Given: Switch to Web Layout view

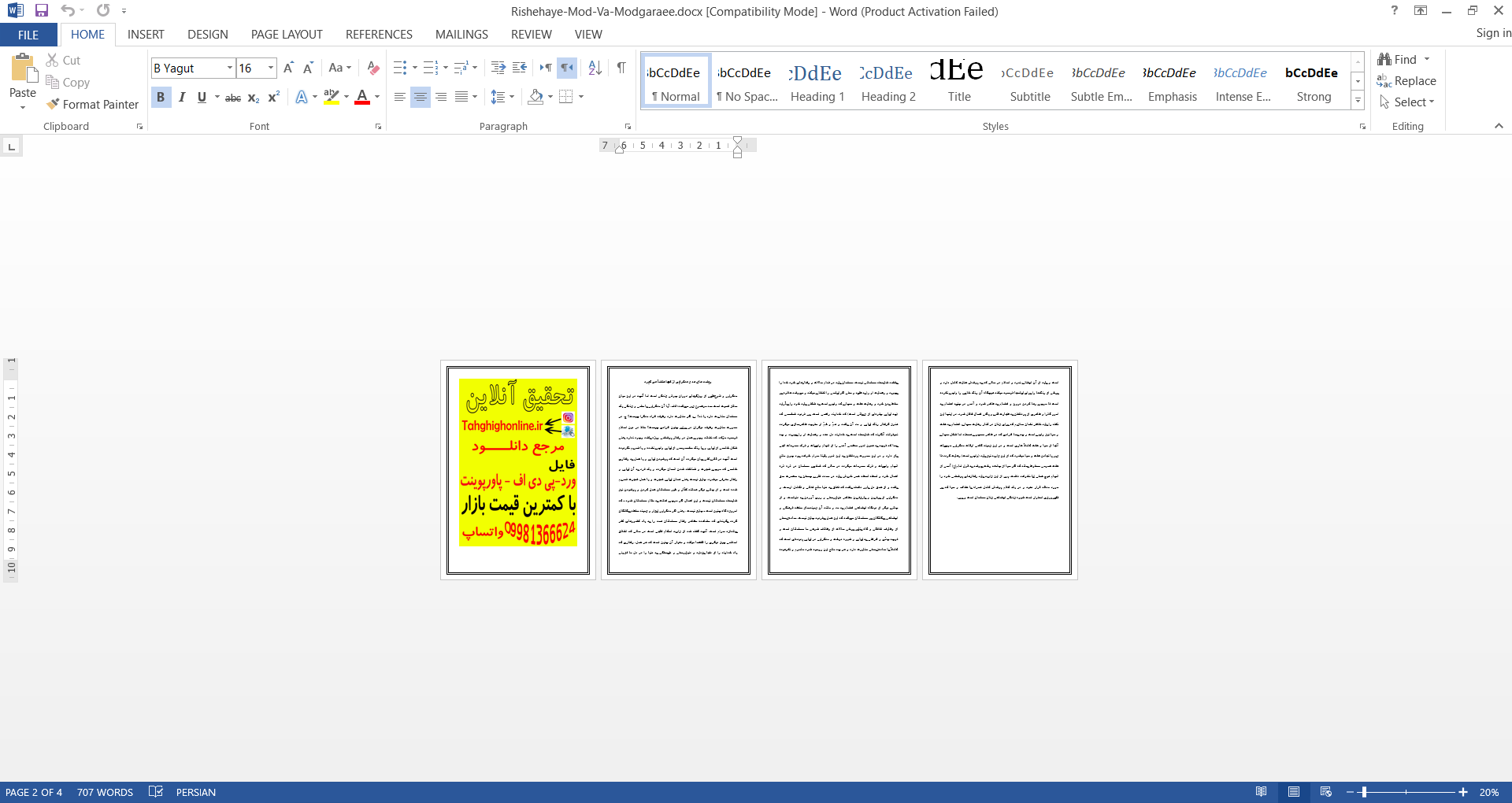Looking at the screenshot, I should coord(1326,792).
